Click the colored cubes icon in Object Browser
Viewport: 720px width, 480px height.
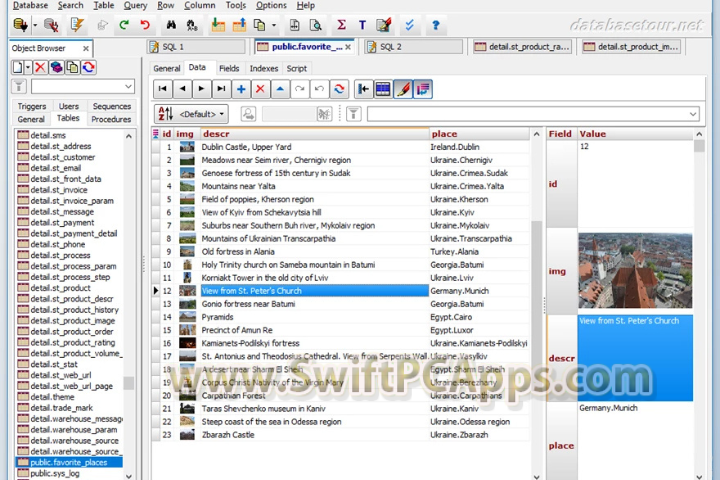click(56, 68)
